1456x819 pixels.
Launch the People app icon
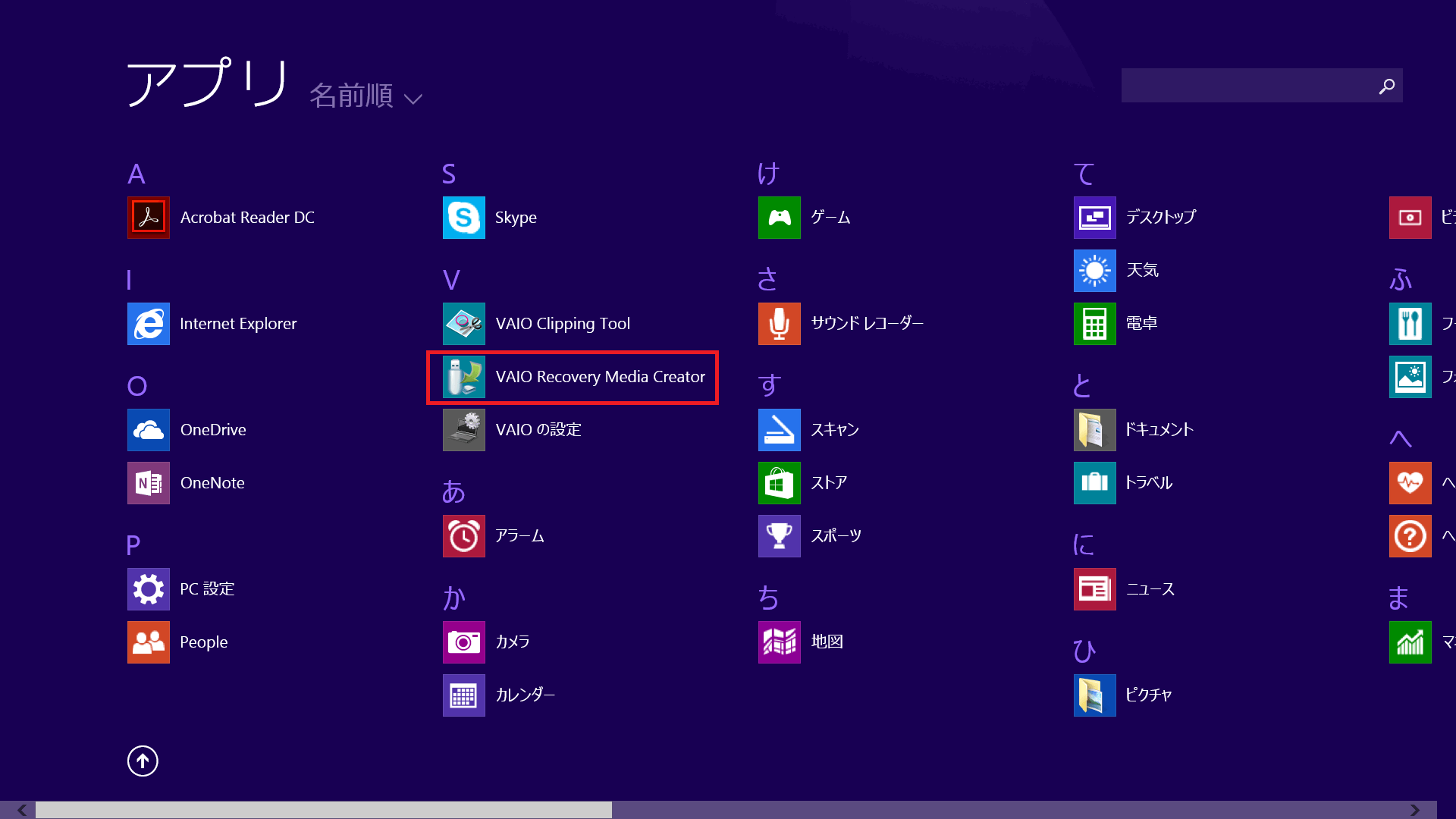[x=149, y=642]
